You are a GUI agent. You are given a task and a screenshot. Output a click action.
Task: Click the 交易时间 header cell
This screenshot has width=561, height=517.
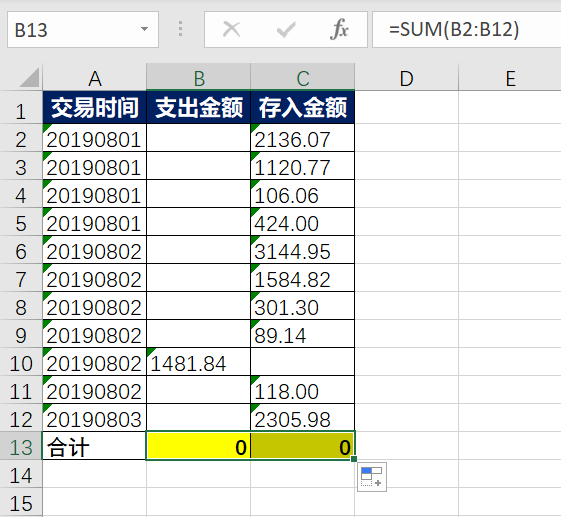(x=94, y=107)
